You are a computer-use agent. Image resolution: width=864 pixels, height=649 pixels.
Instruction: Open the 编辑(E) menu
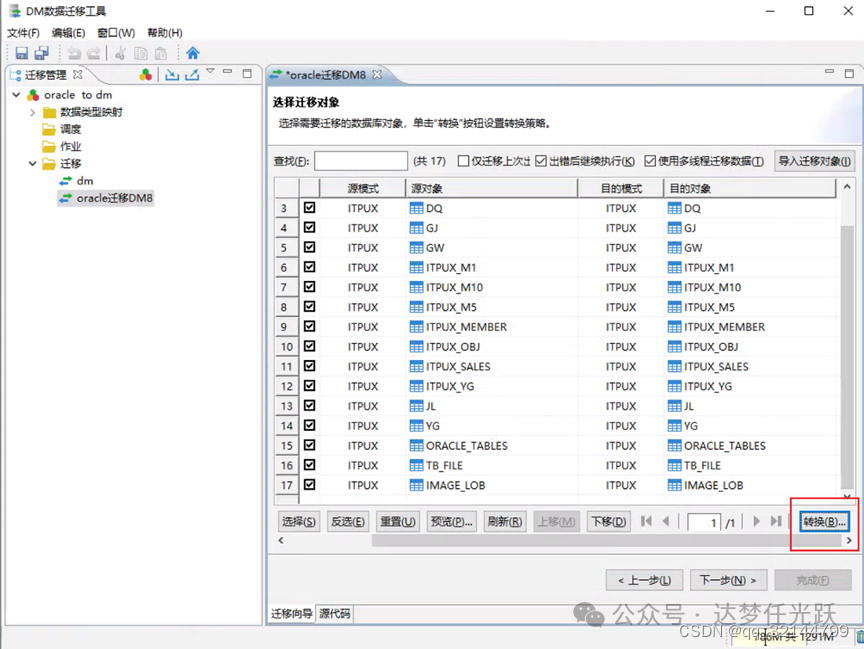pos(68,33)
